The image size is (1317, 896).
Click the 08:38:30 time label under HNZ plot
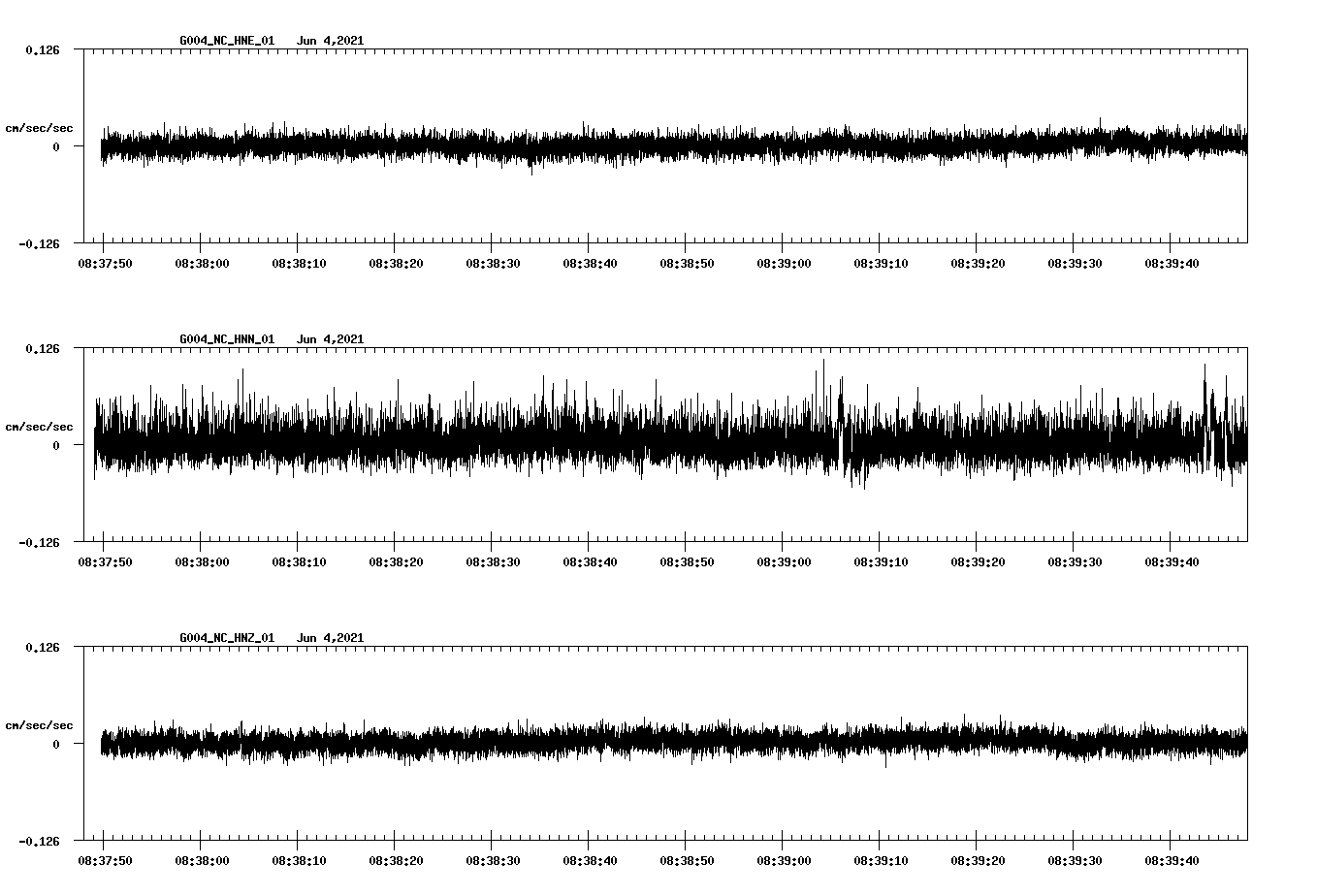click(x=493, y=861)
